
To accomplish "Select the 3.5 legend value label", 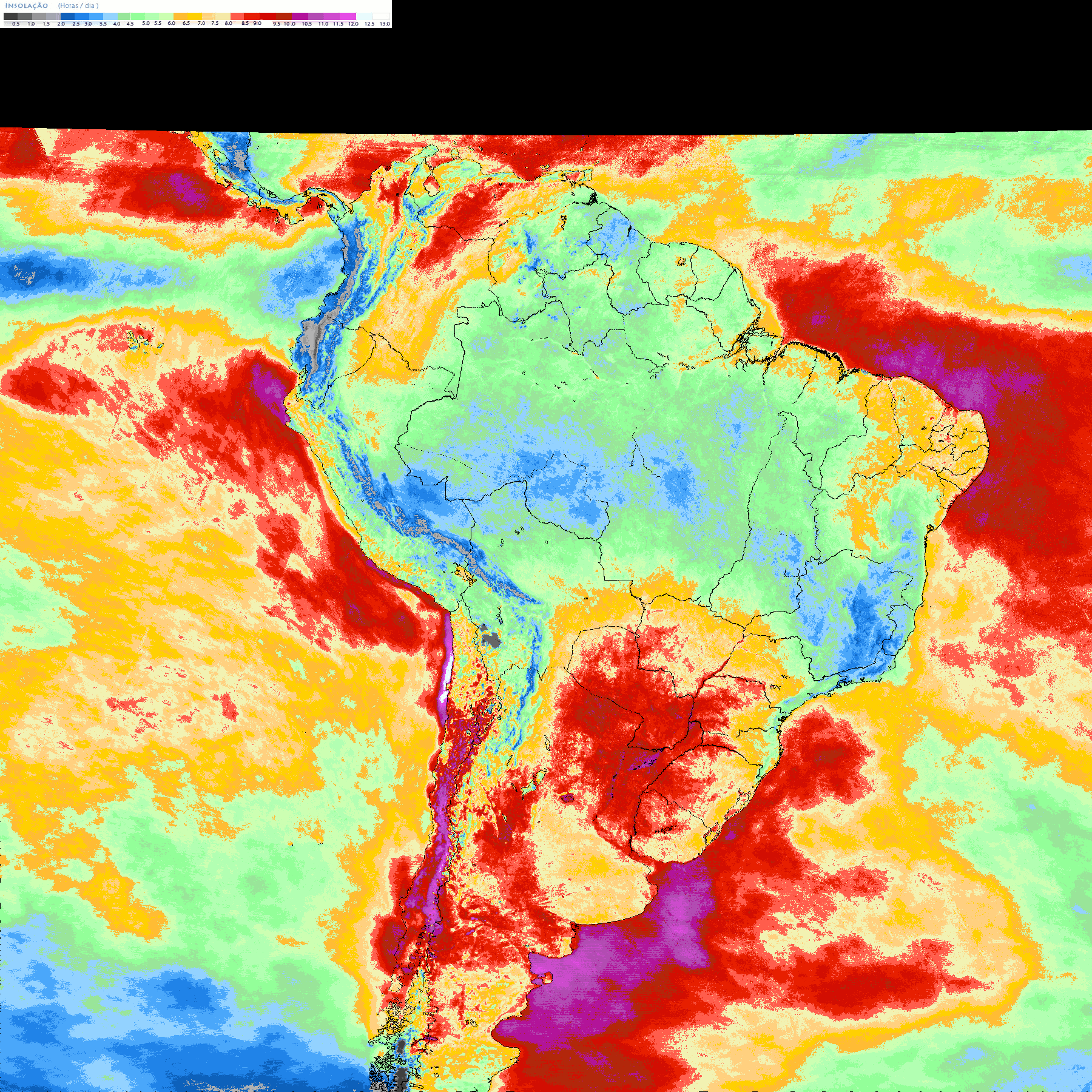I will 103,24.
